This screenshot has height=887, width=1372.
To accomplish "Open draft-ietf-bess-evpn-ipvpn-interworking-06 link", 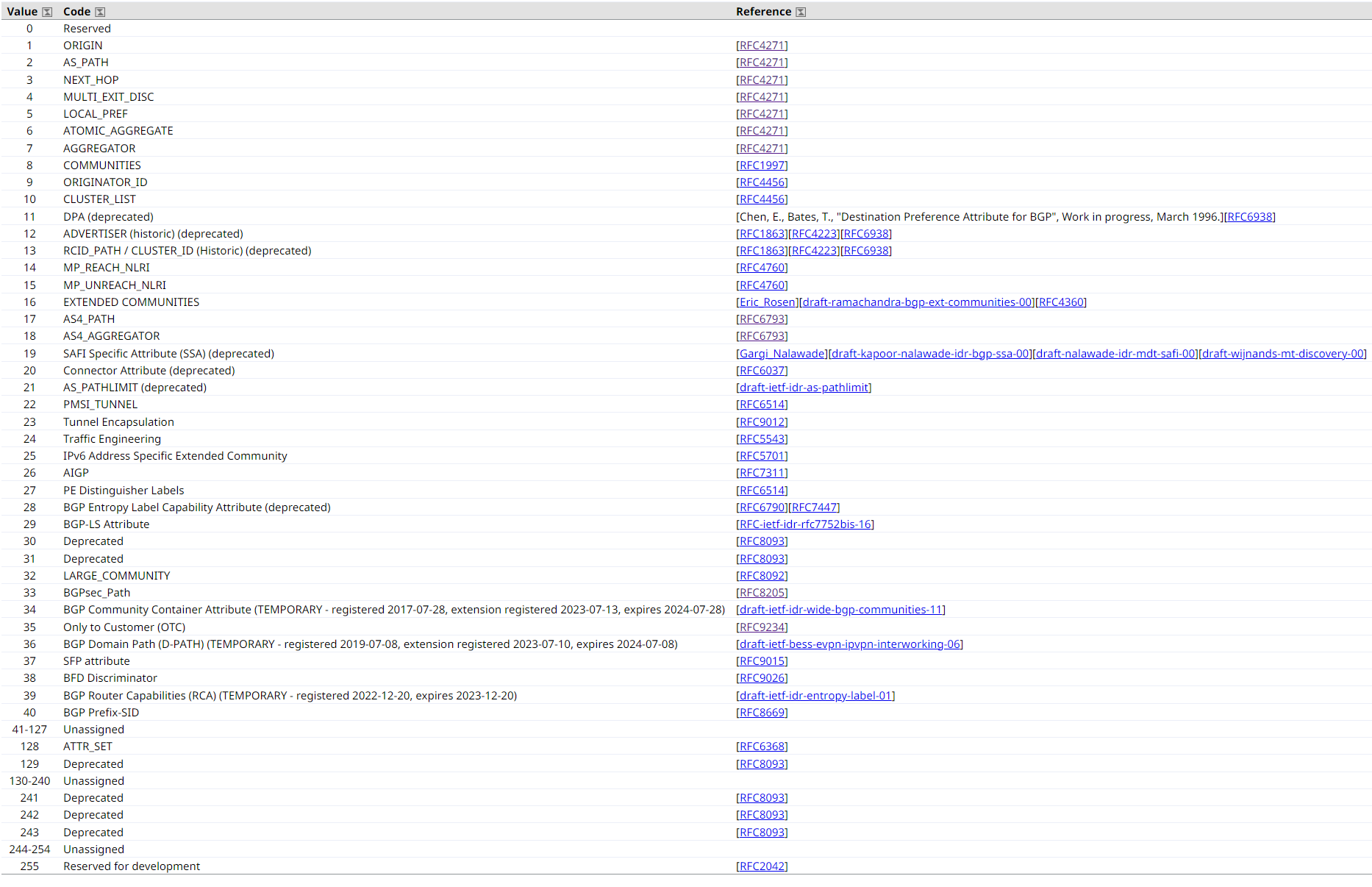I will point(850,644).
